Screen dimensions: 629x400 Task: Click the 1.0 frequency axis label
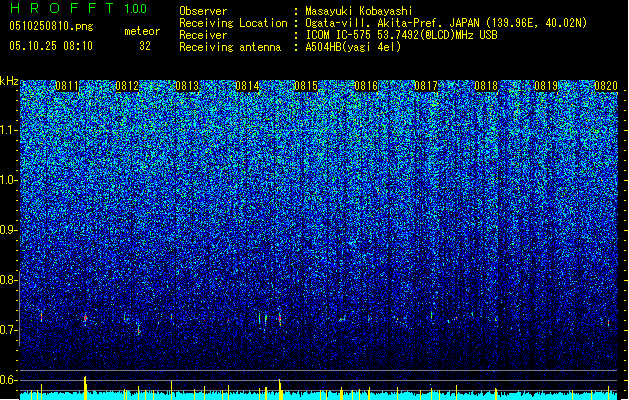coord(9,181)
